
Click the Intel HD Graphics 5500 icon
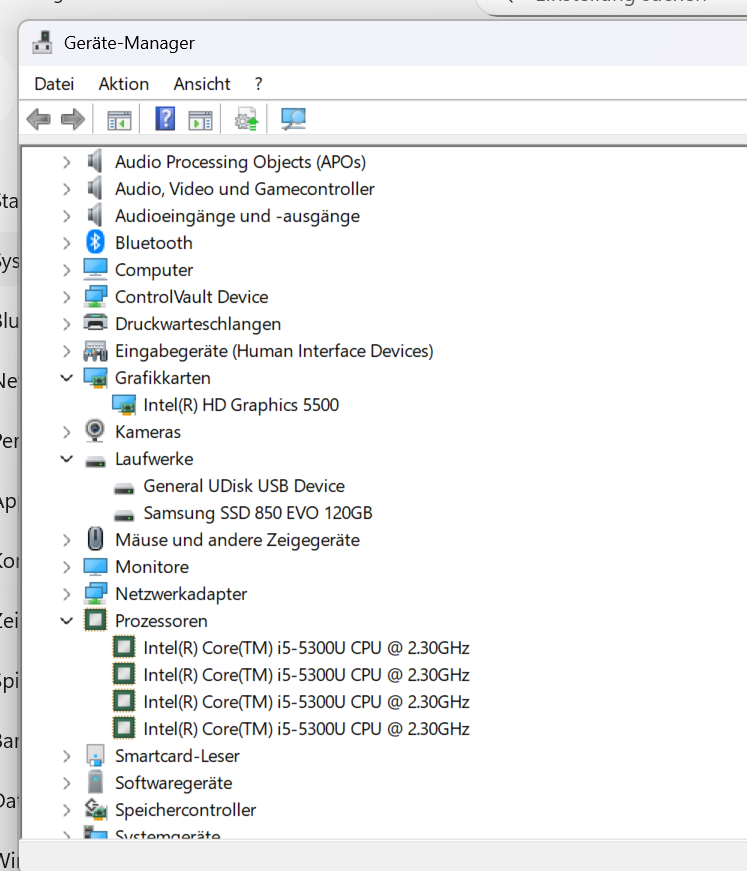point(124,405)
